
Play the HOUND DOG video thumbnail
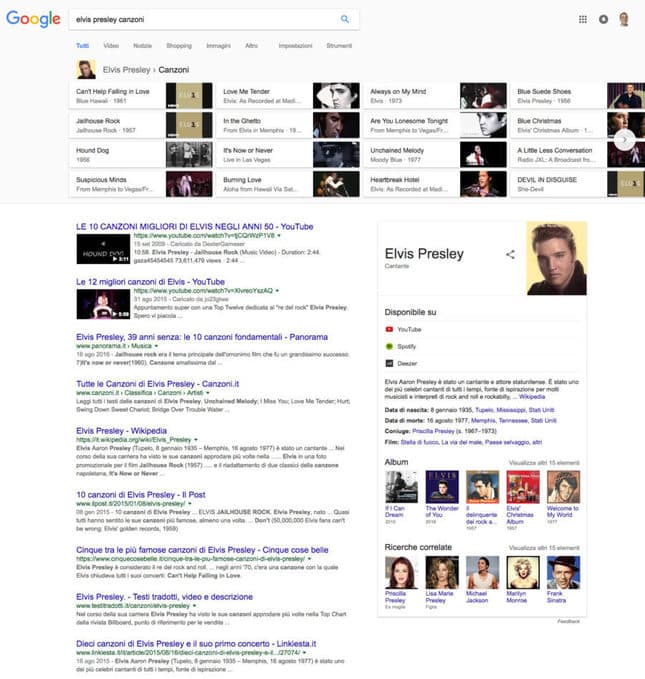pos(103,249)
